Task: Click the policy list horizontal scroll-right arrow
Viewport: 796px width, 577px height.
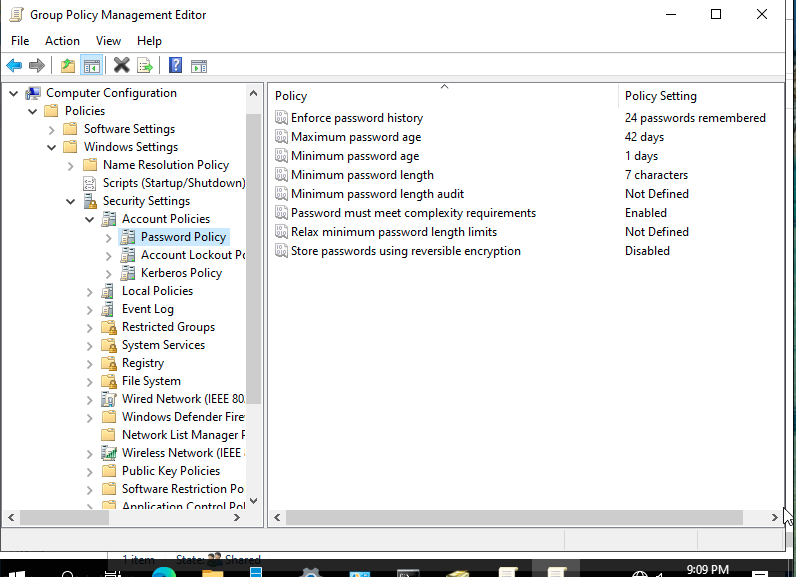Action: [x=774, y=518]
